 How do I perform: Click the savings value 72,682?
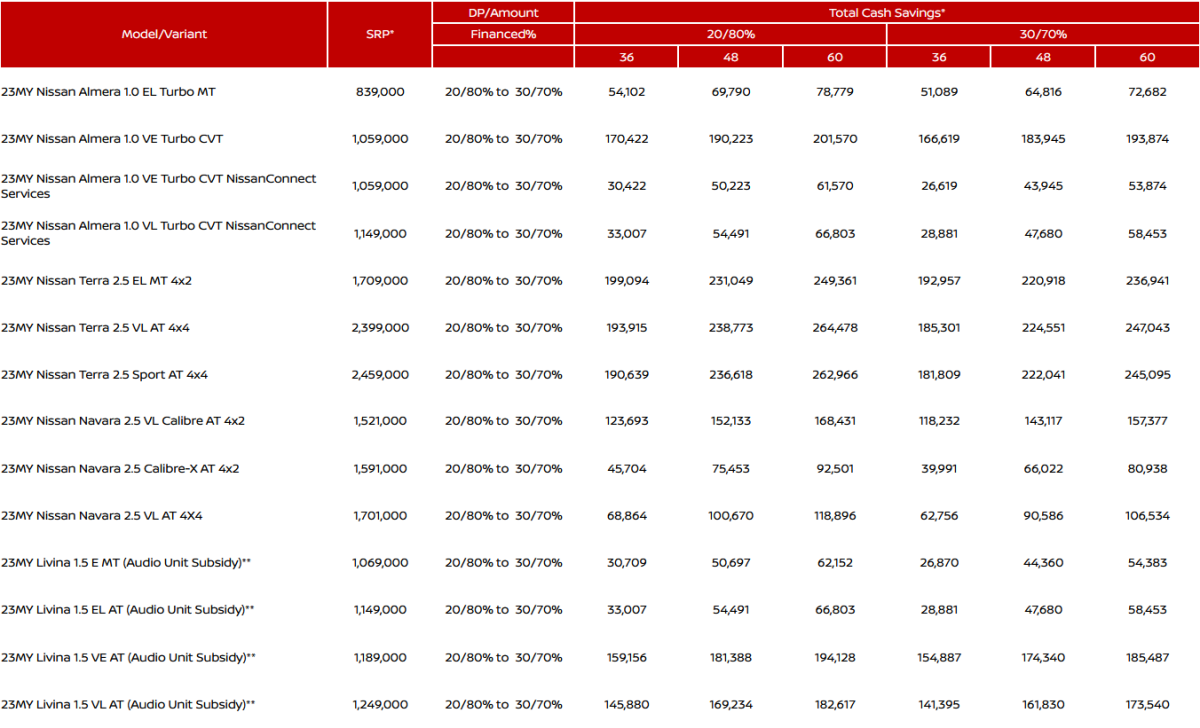tap(1147, 91)
